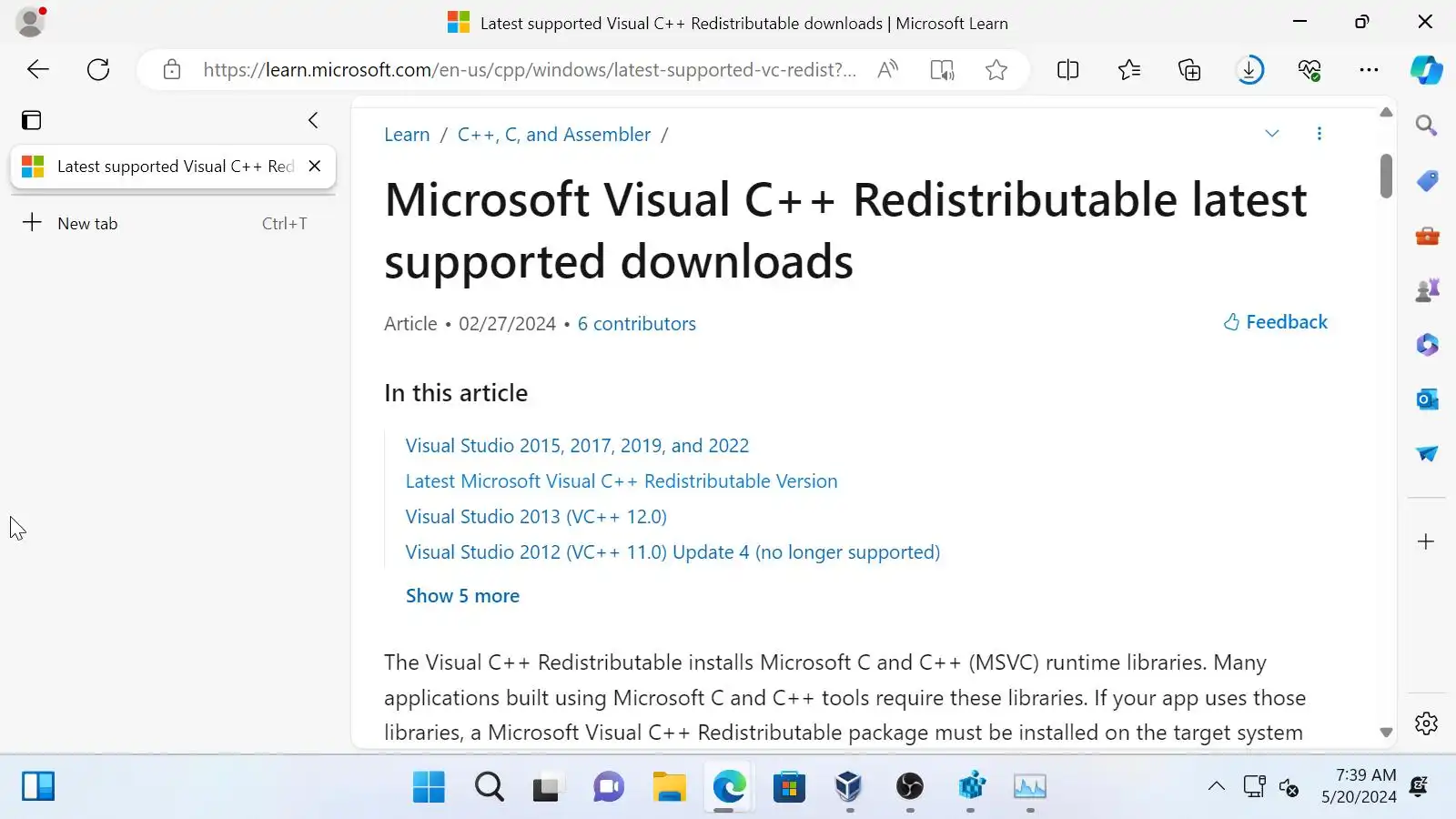Open Tools briefcase in sidebar
The image size is (1456, 819).
1427,236
